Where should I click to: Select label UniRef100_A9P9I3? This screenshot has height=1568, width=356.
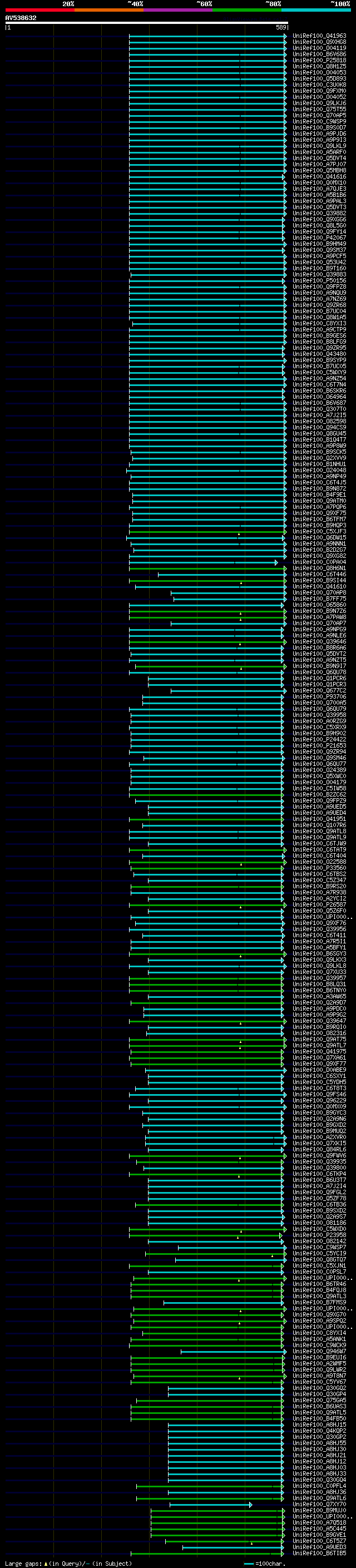(x=319, y=140)
